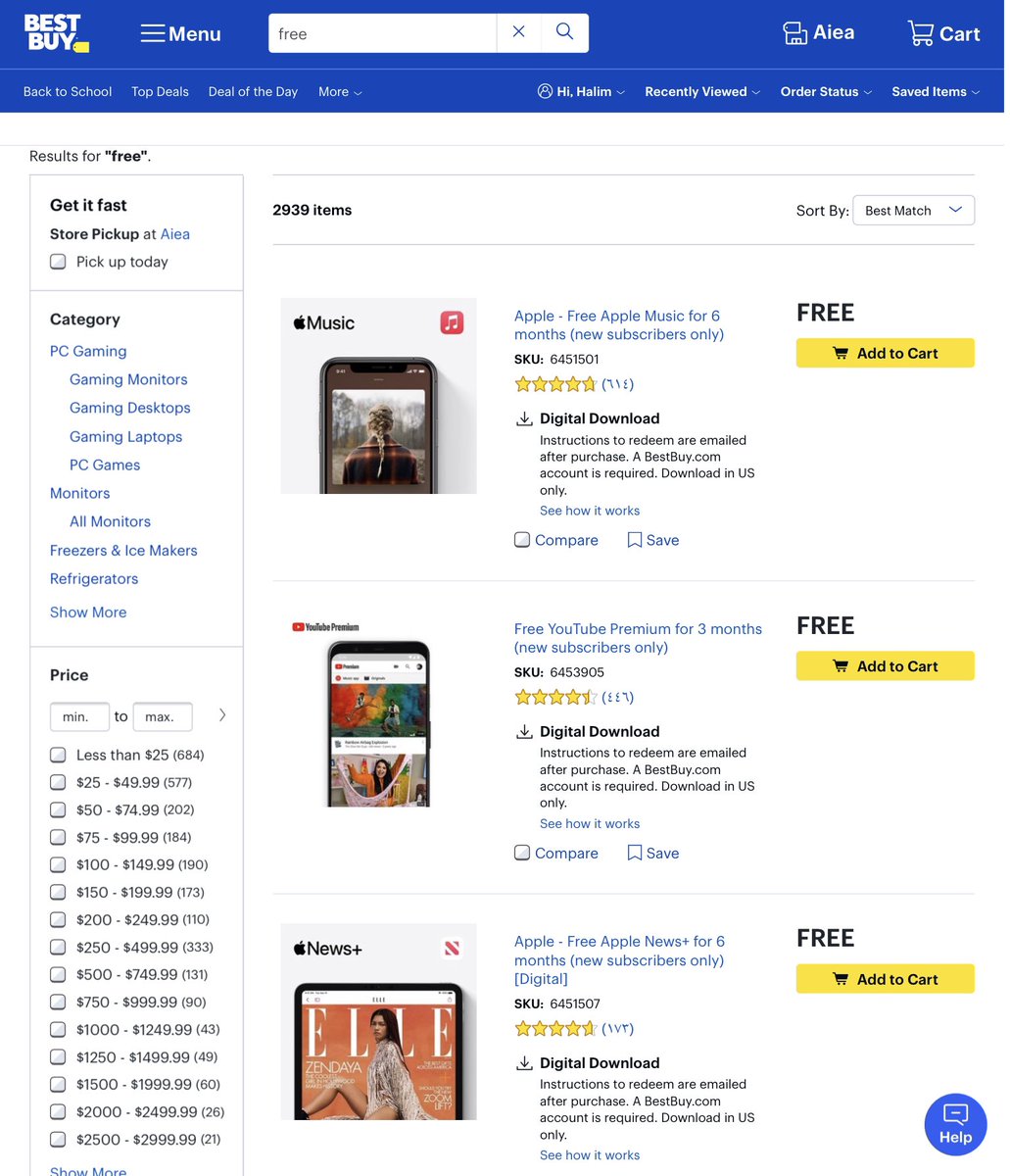
Task: Click Save bookmark for Apple Music
Action: click(x=652, y=540)
